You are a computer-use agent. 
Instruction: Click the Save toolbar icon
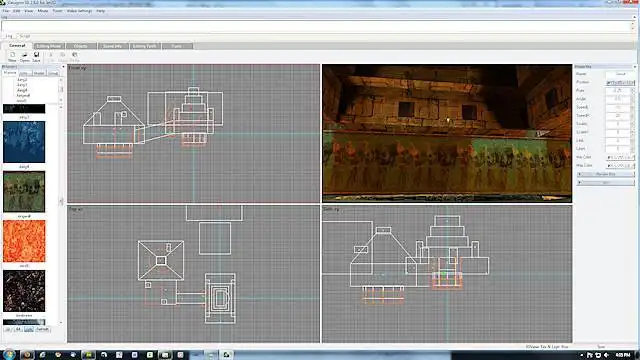(36, 57)
